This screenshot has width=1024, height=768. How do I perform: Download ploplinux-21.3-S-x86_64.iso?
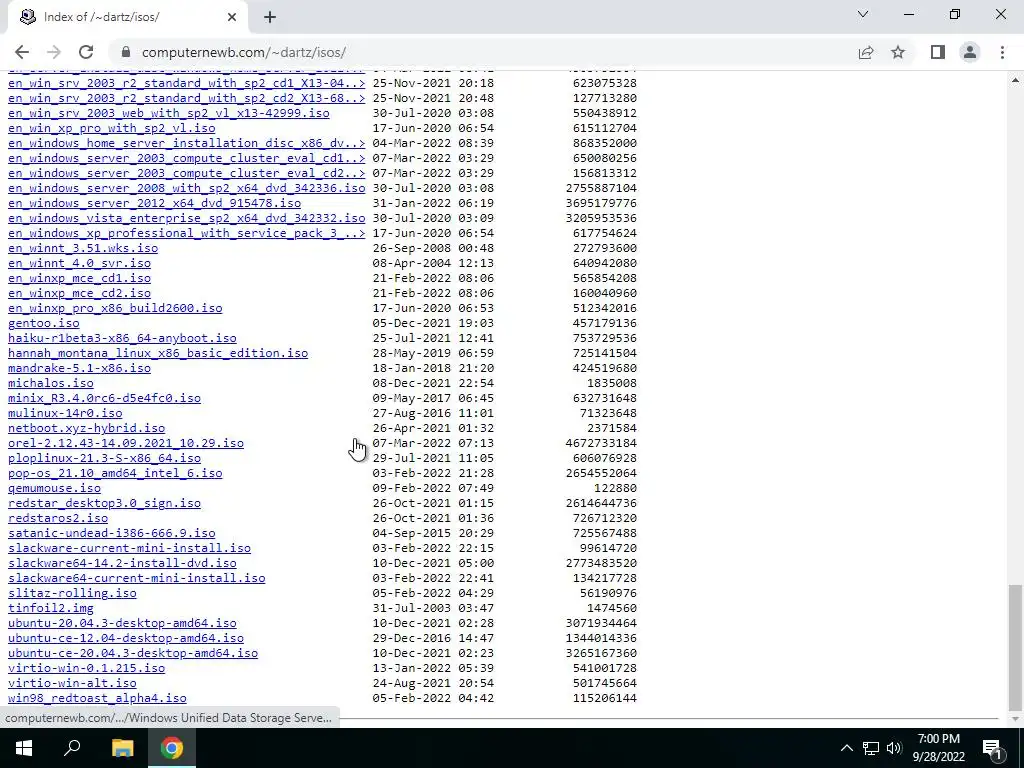click(104, 458)
